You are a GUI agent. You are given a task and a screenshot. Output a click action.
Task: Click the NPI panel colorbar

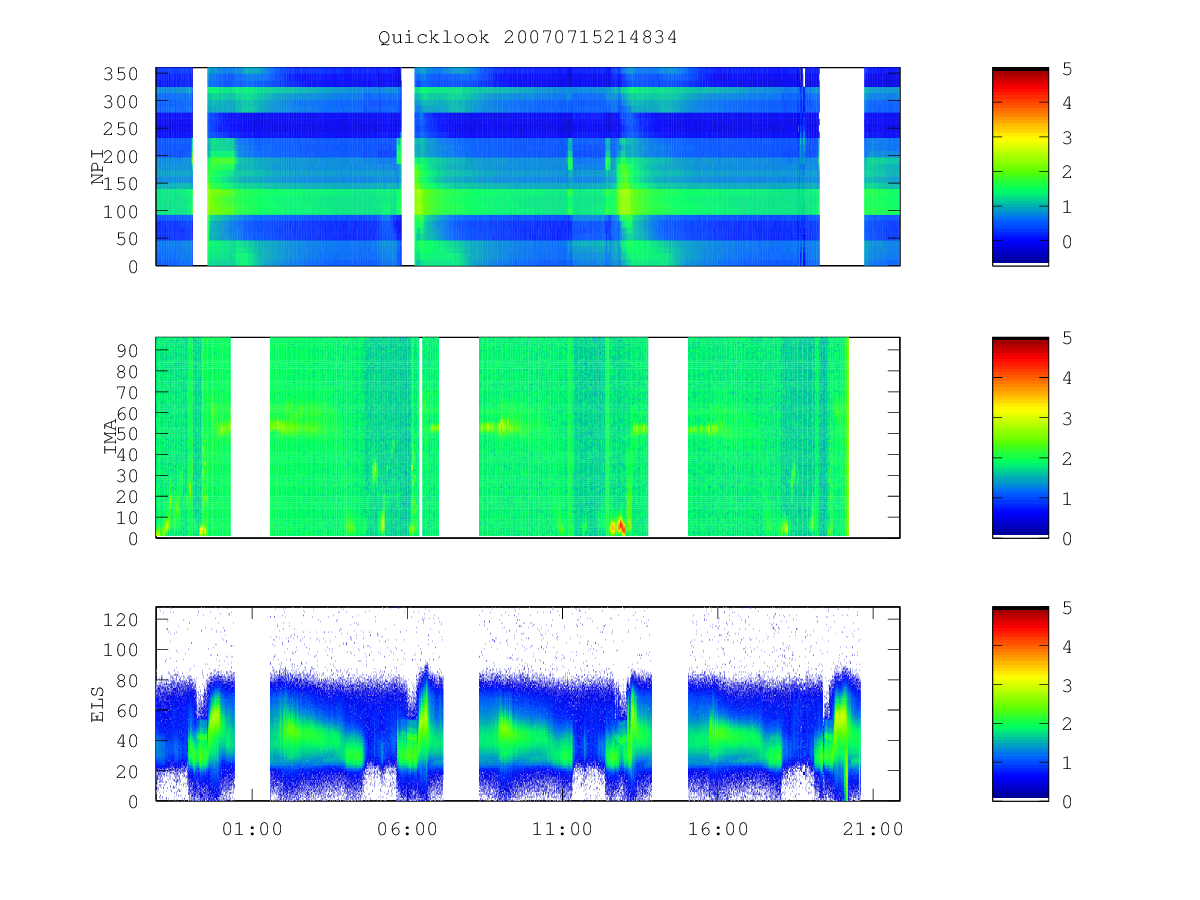click(1020, 166)
